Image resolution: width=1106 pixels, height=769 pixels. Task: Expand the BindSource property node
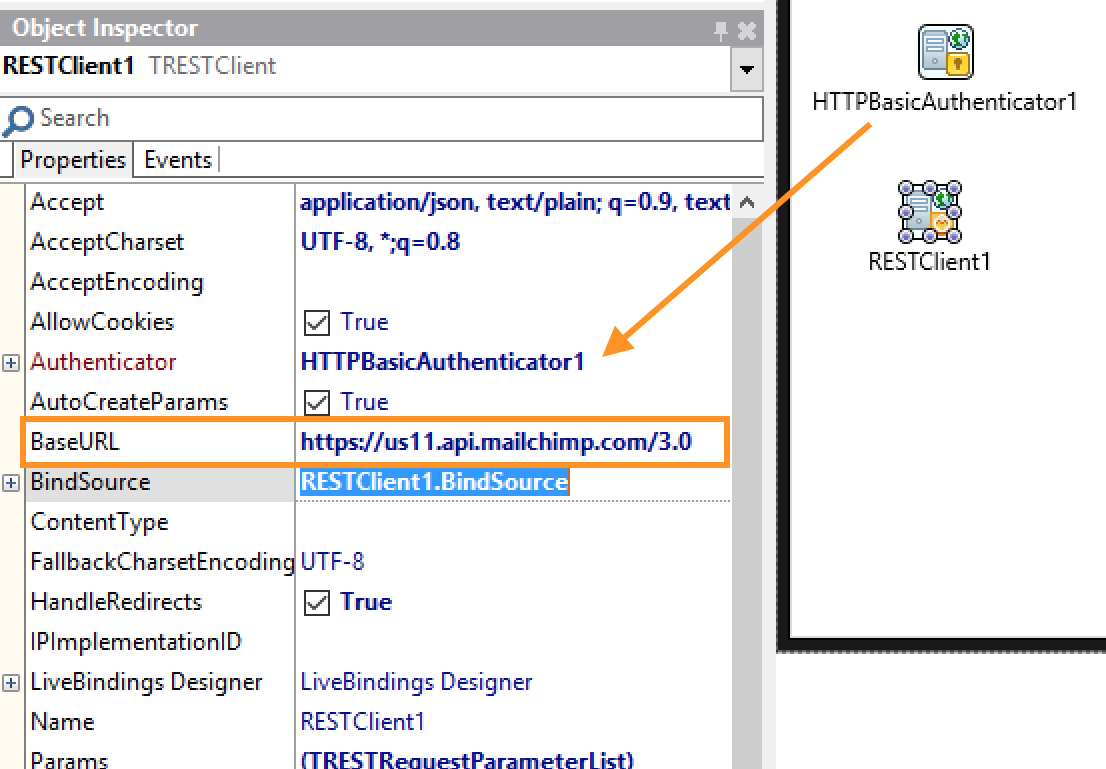click(x=11, y=483)
